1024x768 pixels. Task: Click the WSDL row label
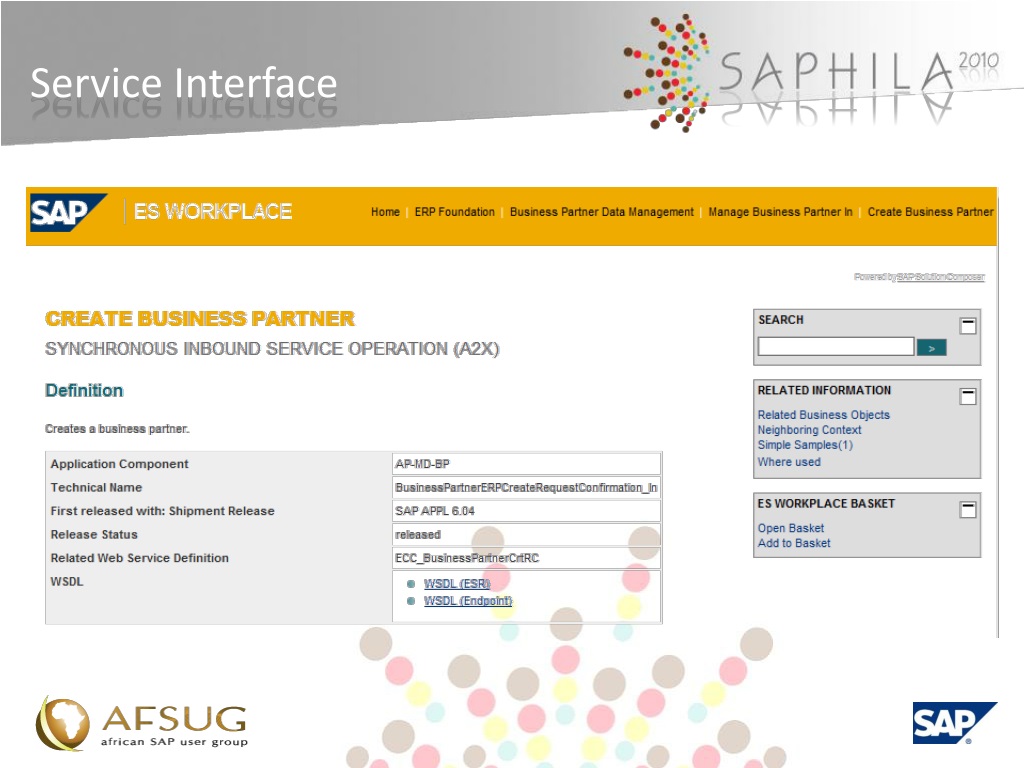[67, 581]
